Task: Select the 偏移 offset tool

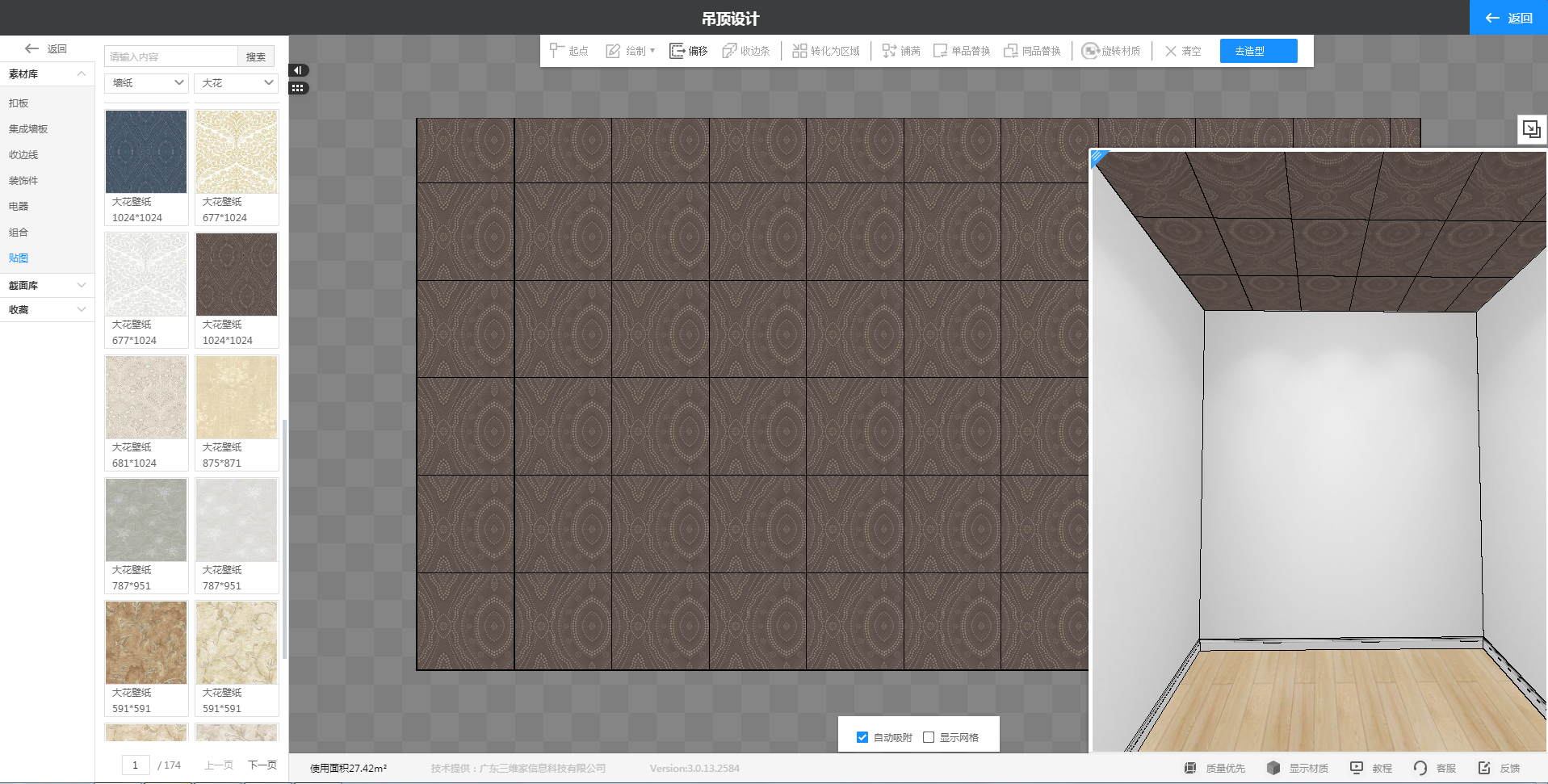Action: 688,51
